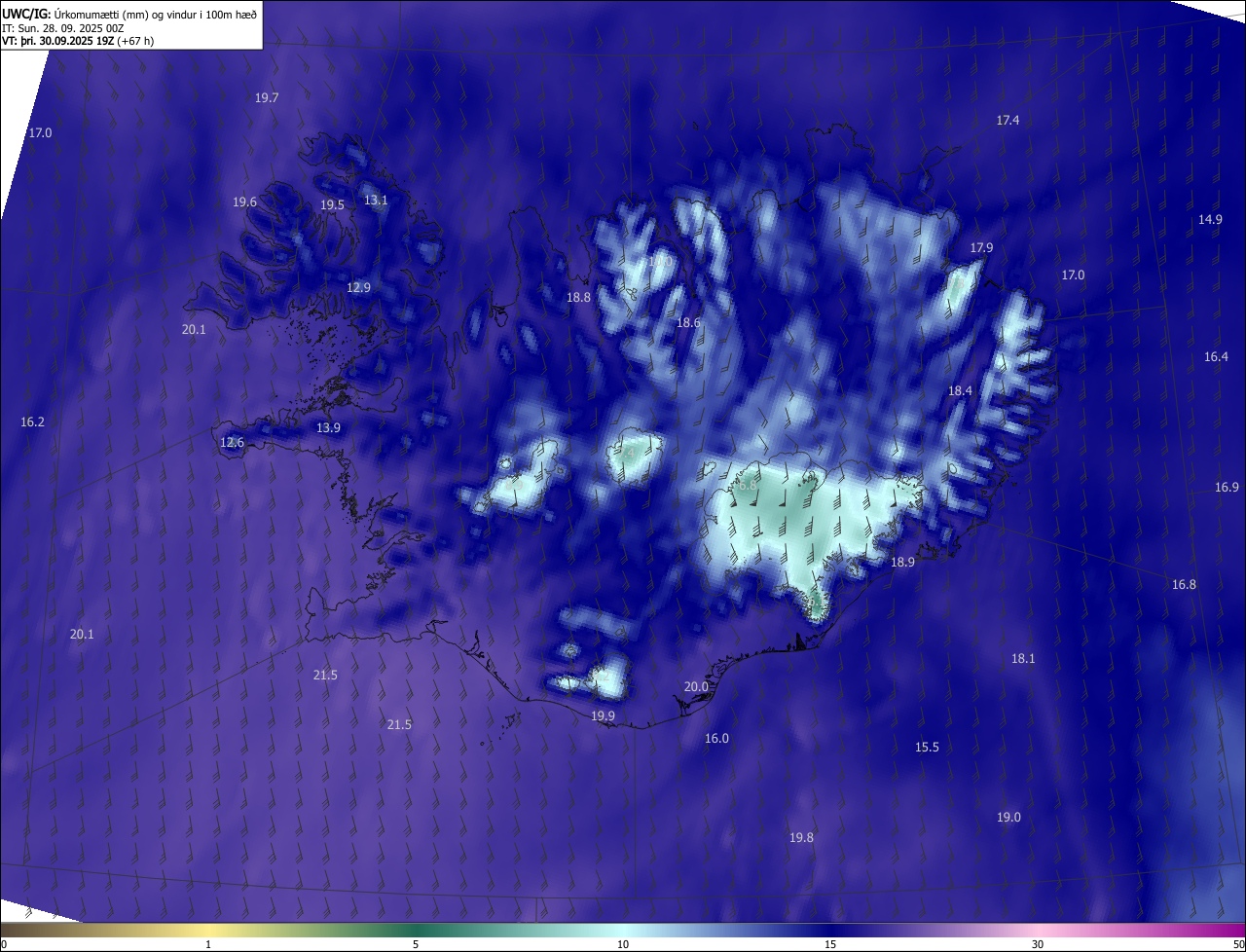
Task: Click the 19.7 value label
Action: pyautogui.click(x=267, y=98)
